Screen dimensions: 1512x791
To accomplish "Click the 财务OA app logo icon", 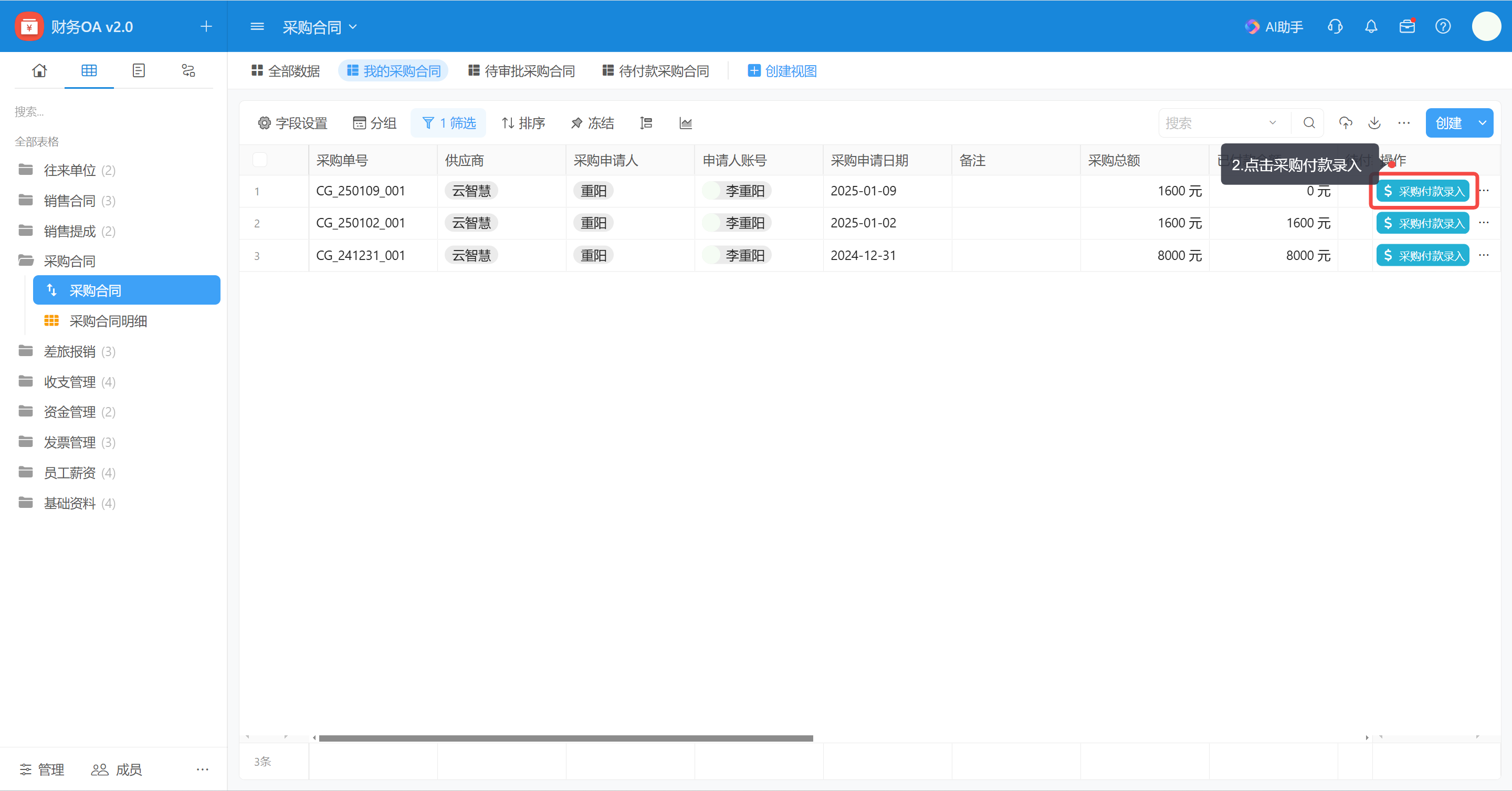I will click(x=29, y=26).
